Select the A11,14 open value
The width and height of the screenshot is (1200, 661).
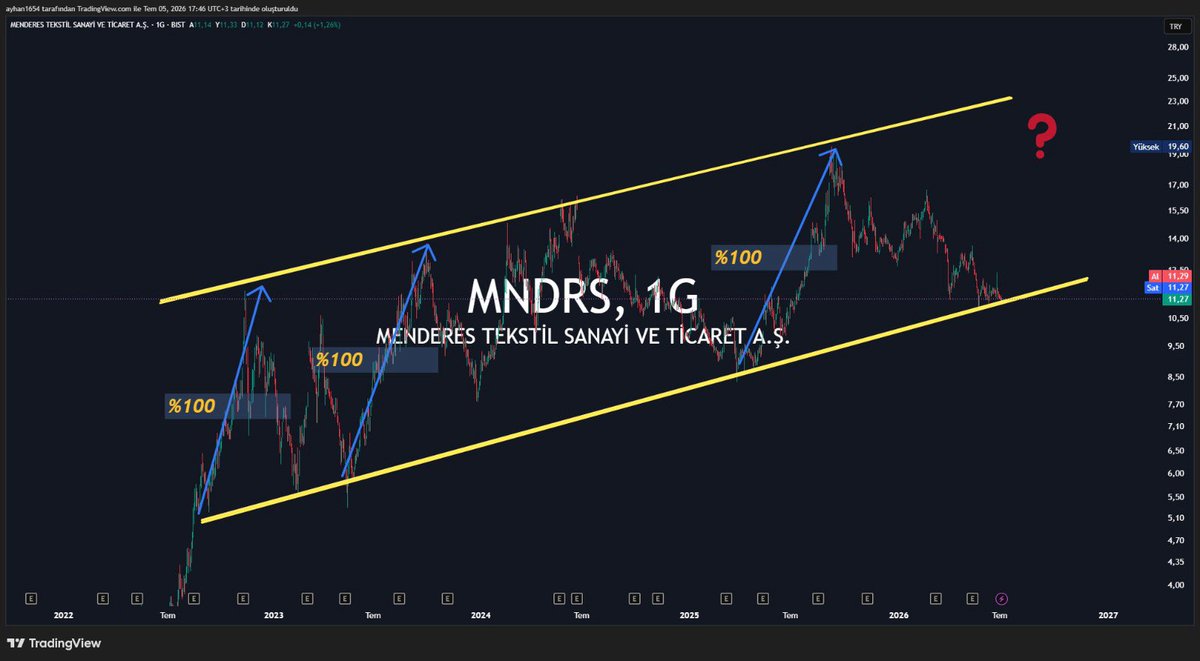(x=201, y=25)
